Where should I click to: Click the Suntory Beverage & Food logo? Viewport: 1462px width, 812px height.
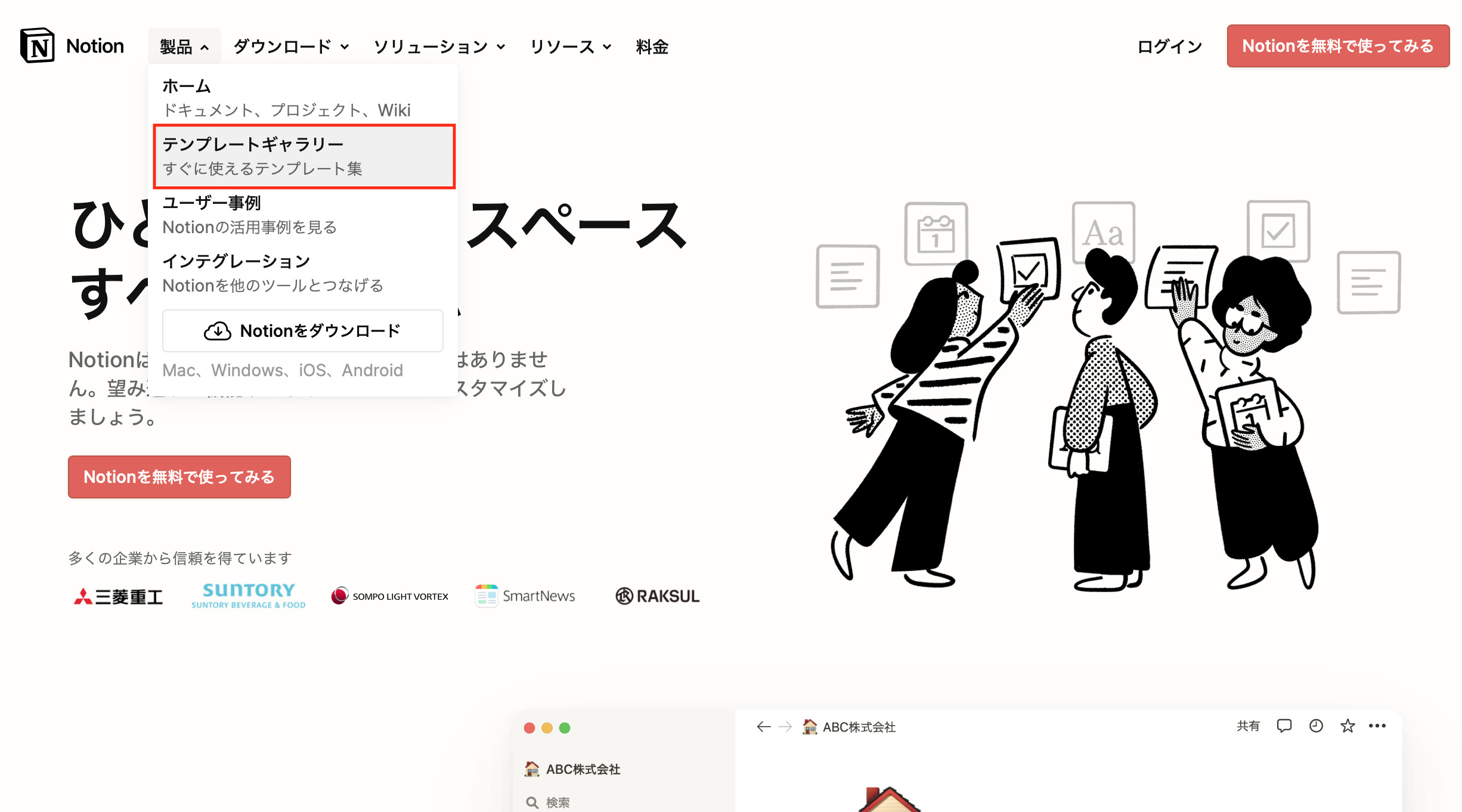pos(248,596)
